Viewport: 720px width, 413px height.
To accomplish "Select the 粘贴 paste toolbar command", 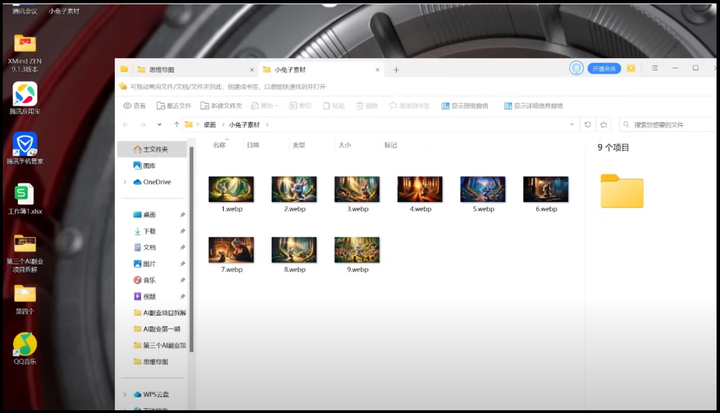I will coord(333,106).
